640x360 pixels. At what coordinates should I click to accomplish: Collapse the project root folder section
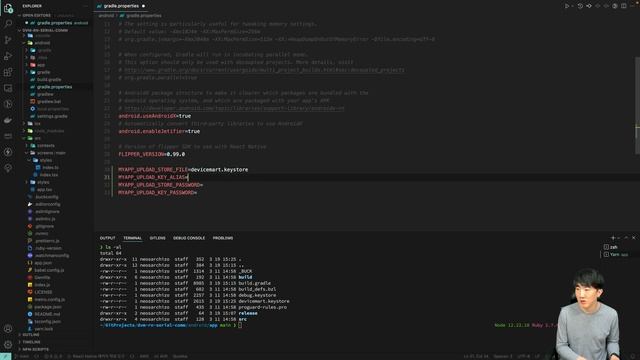coord(45,30)
